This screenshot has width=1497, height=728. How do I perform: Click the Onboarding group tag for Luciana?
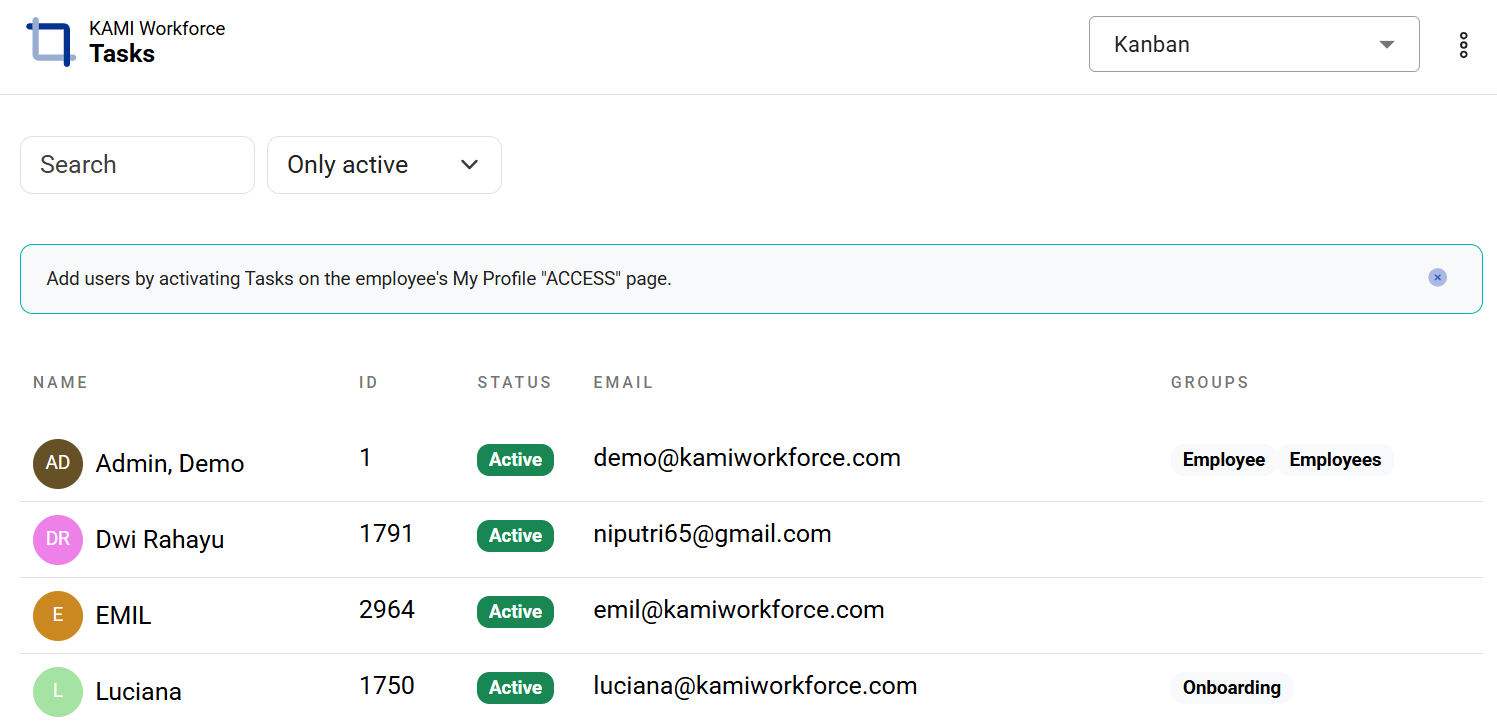[x=1232, y=688]
